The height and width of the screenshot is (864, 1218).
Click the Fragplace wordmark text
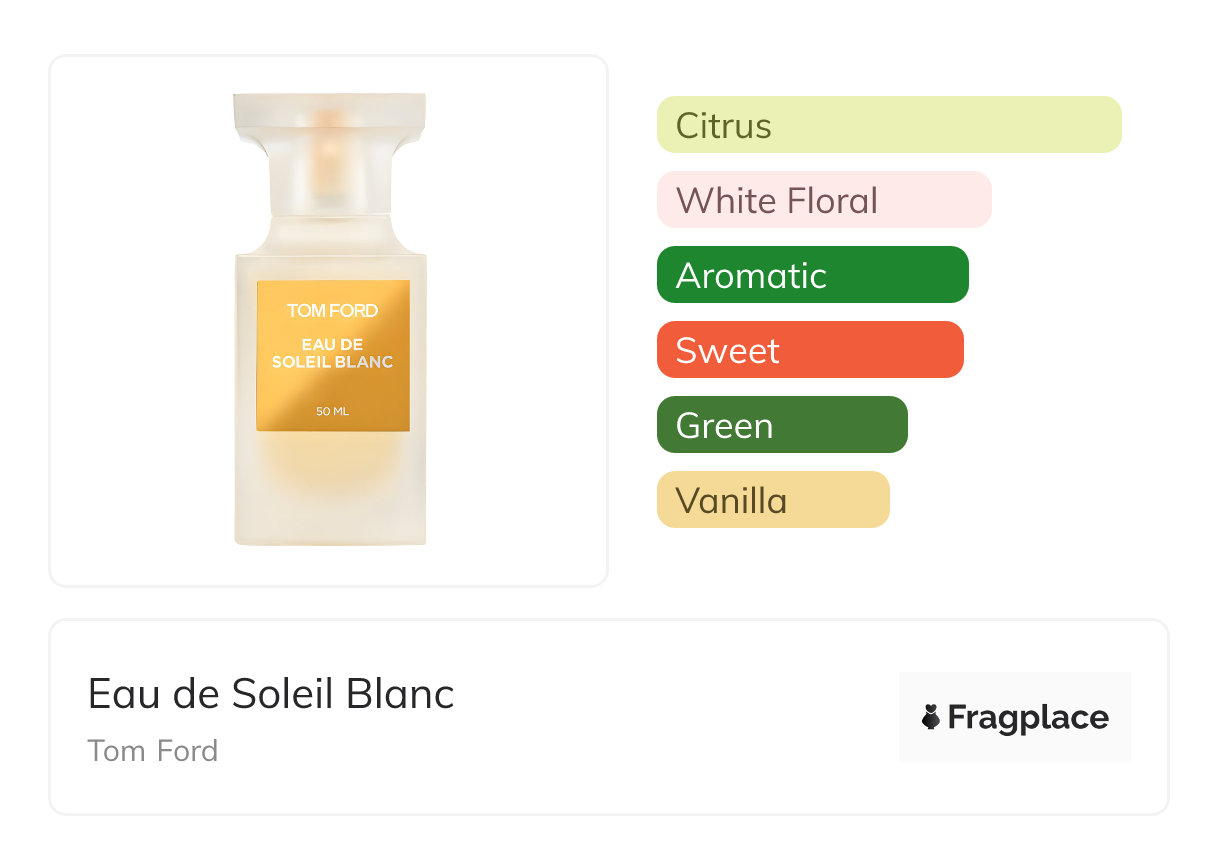(1028, 718)
